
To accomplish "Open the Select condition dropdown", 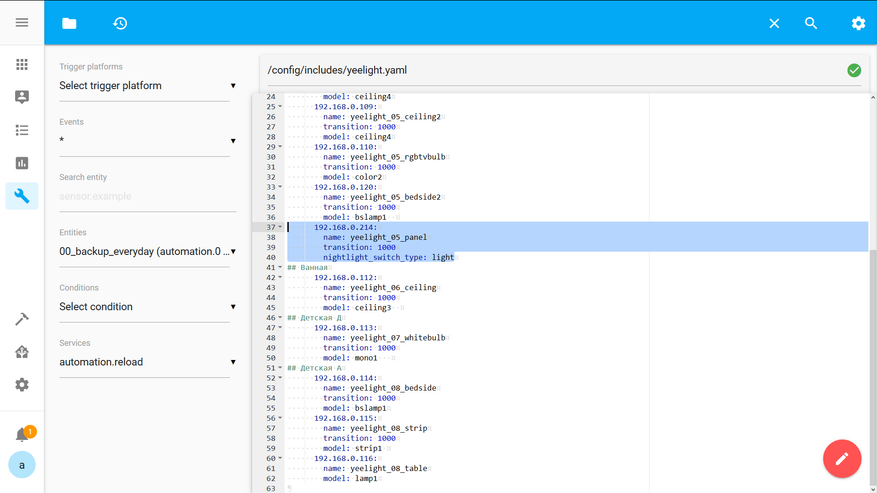I will 148,307.
